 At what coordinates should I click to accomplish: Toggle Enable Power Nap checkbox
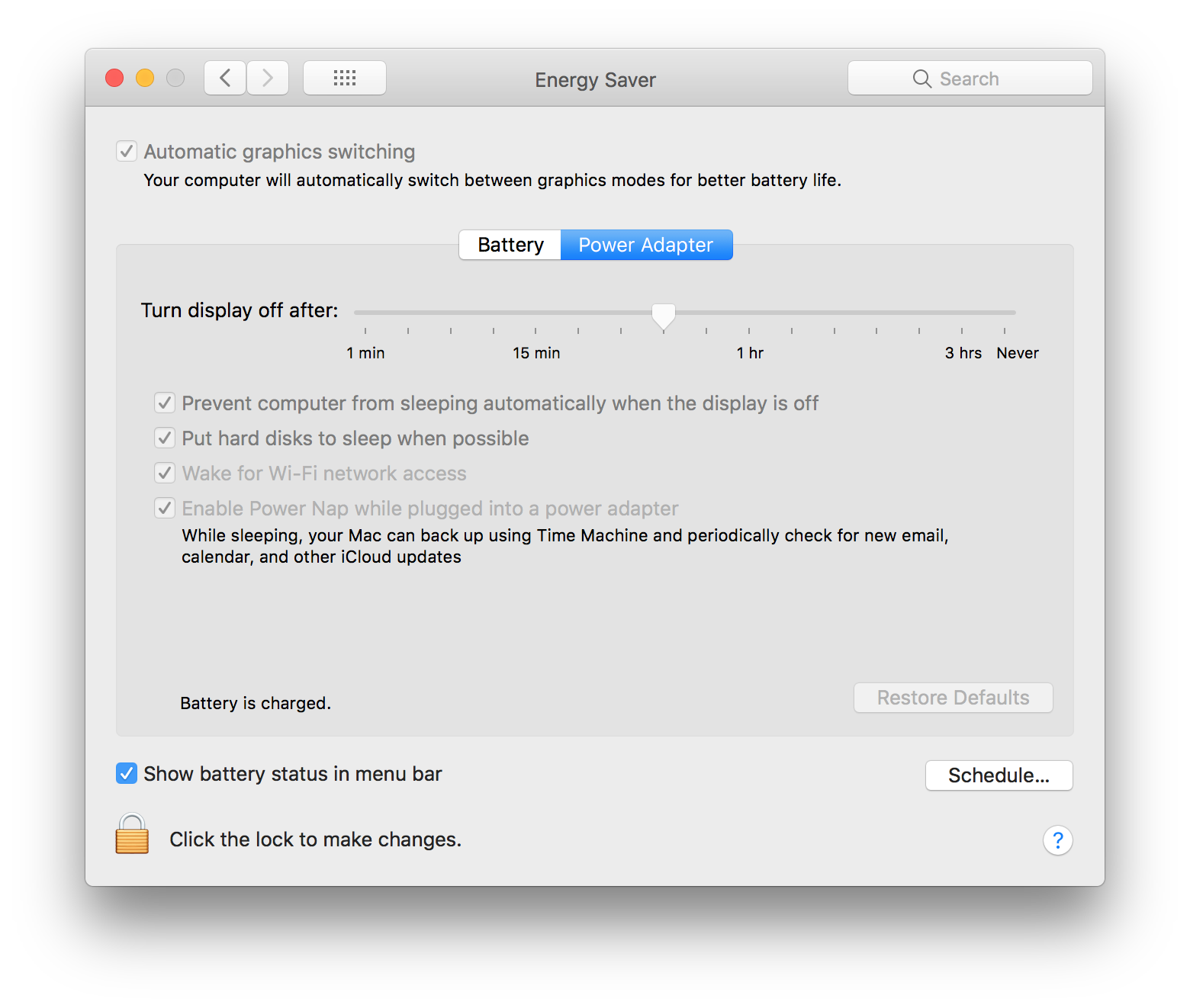pyautogui.click(x=165, y=508)
